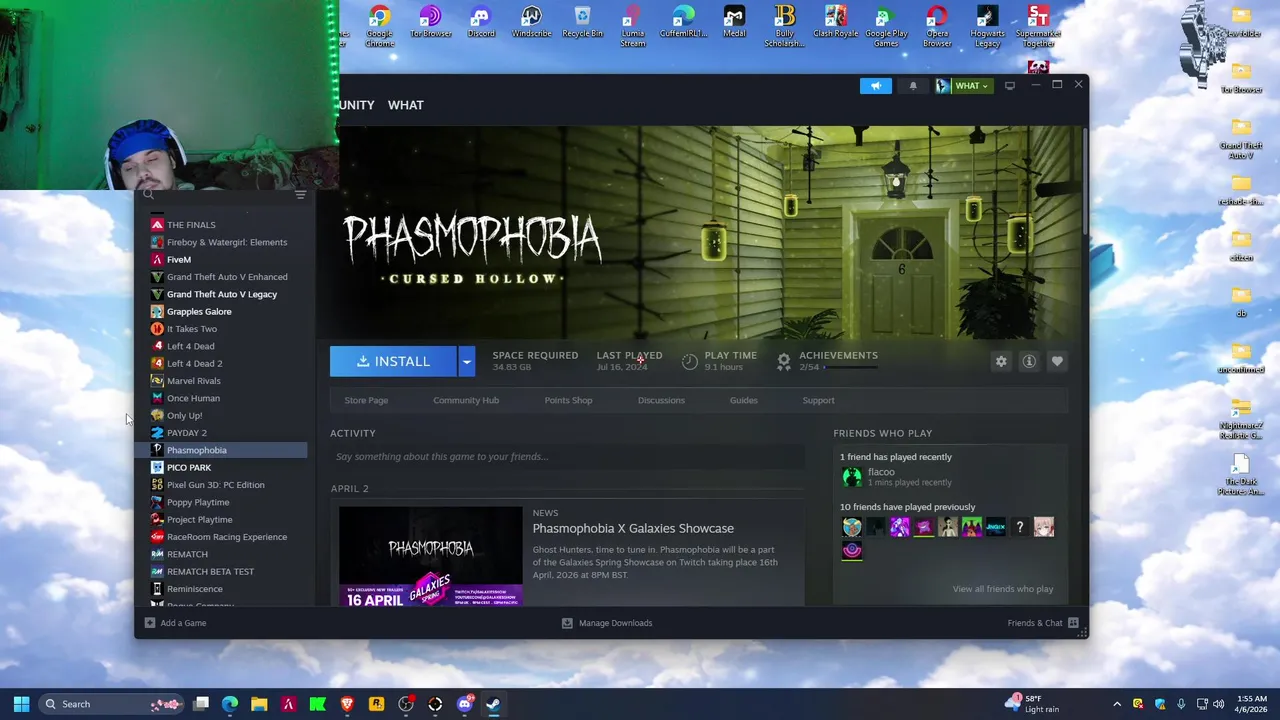This screenshot has height=720, width=1280.
Task: Open Windscribe desktop shortcut
Action: coord(531,22)
